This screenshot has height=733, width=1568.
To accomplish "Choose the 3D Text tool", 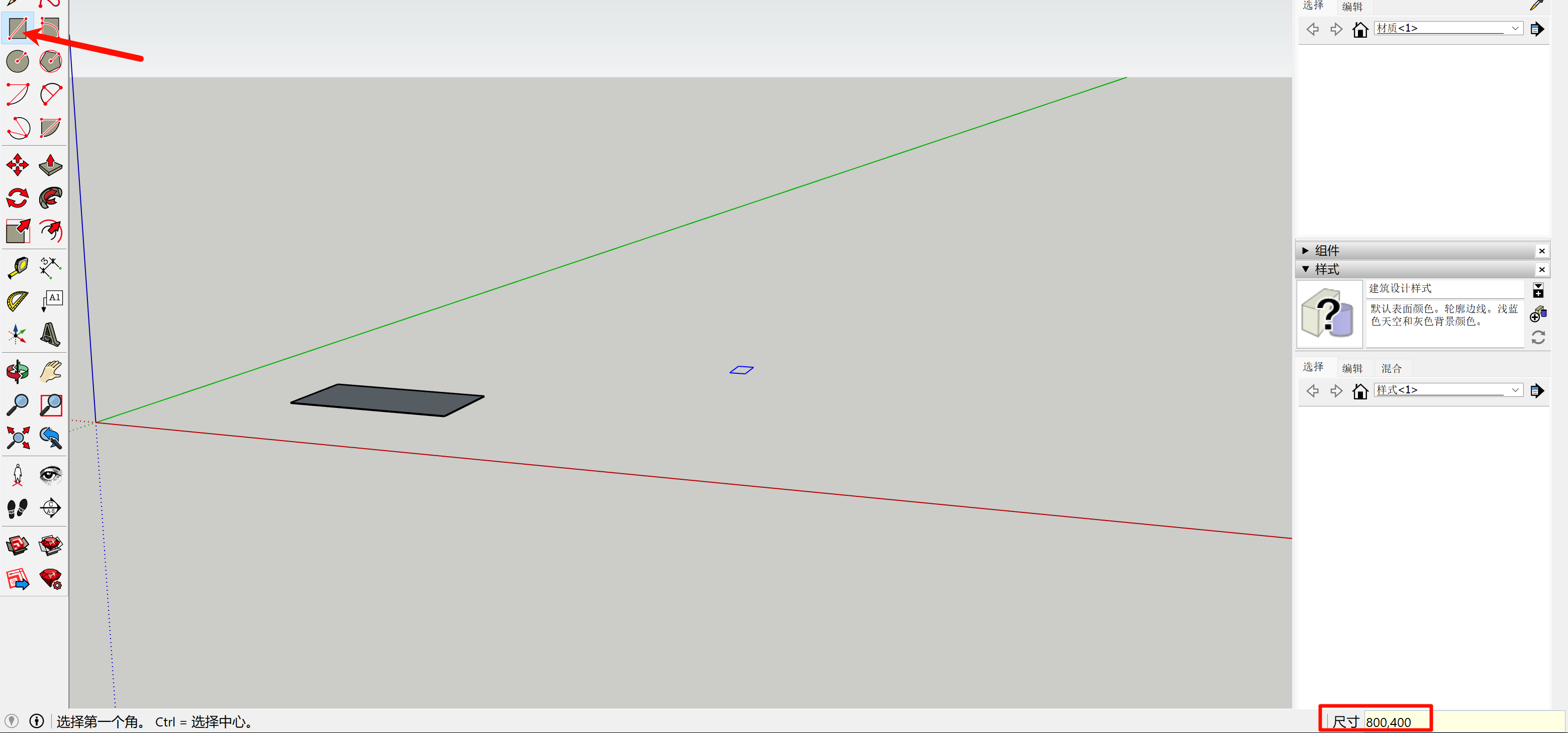I will (51, 334).
